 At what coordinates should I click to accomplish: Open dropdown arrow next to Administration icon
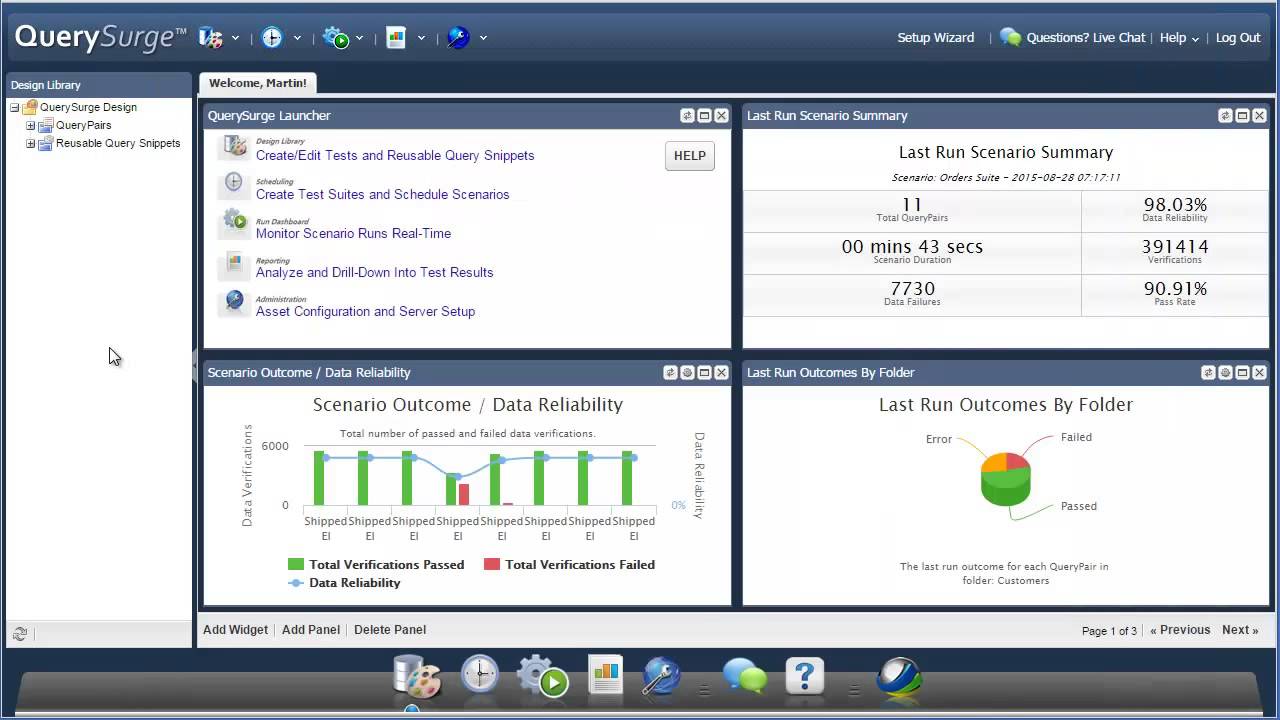pos(483,38)
